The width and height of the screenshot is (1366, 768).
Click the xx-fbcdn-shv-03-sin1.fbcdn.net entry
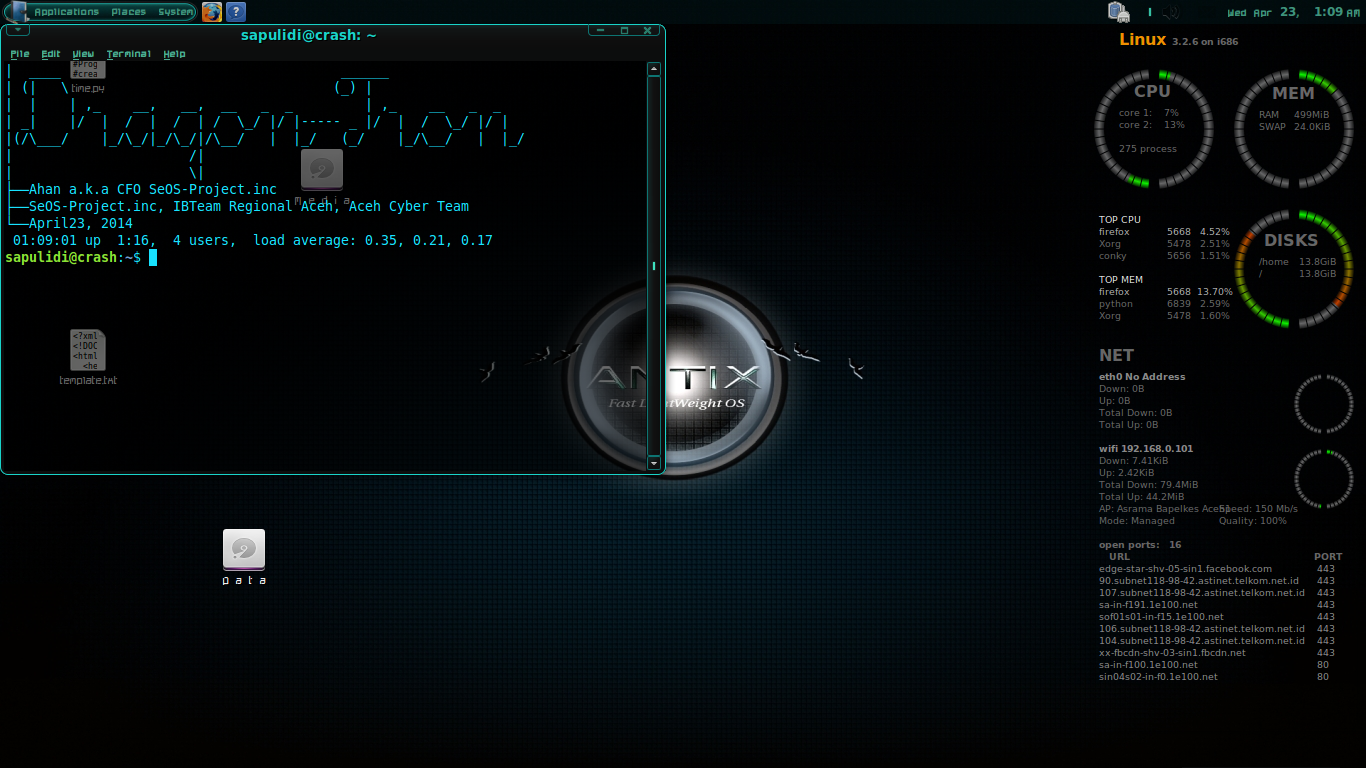click(1172, 653)
